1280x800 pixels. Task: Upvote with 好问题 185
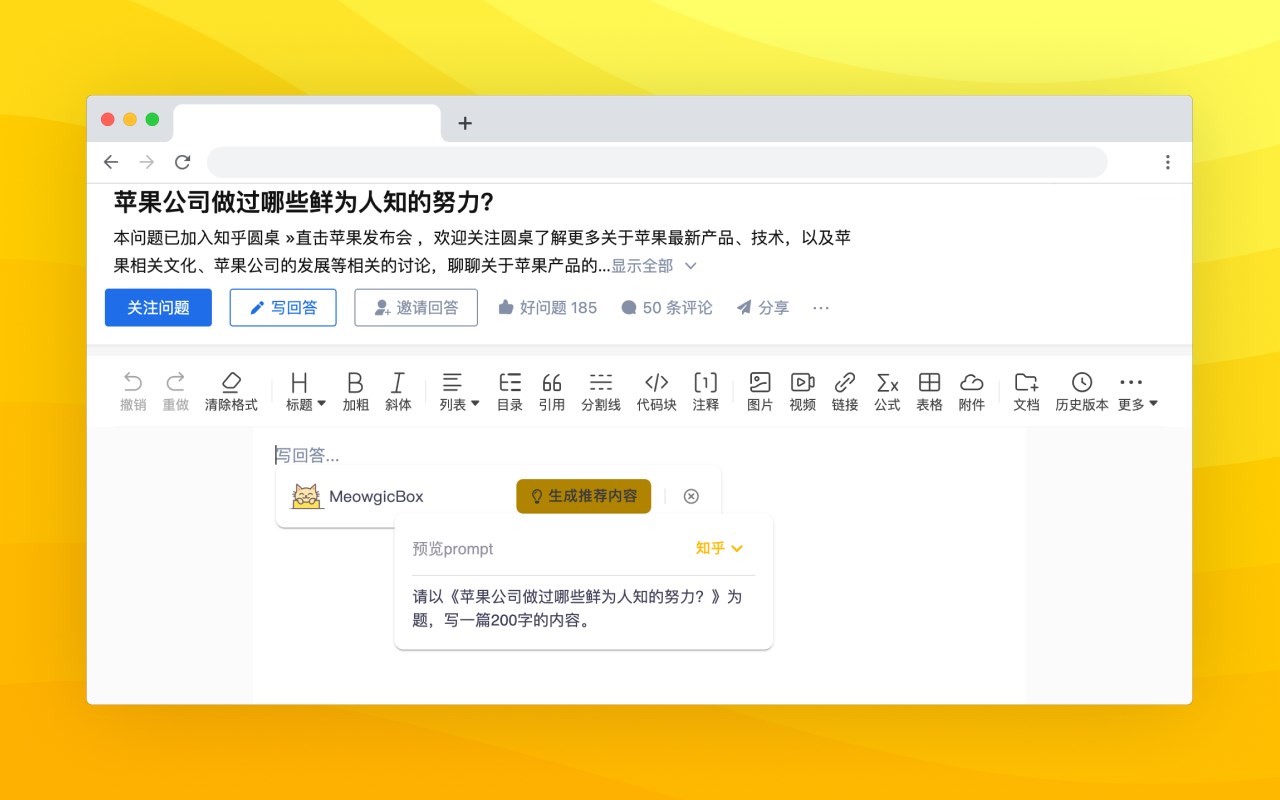pos(547,308)
